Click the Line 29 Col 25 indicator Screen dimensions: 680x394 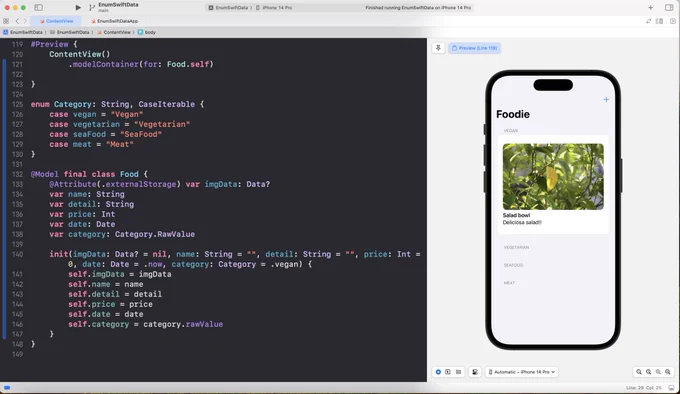pyautogui.click(x=644, y=387)
